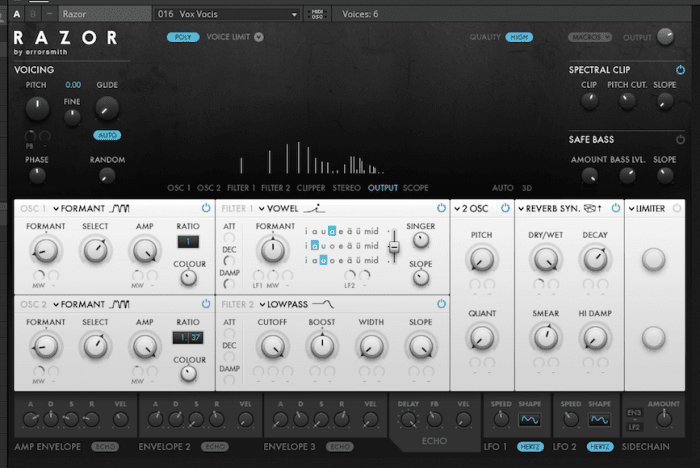Screen dimensions: 700x468
Task: Enable the Limiter power icon
Action: click(x=677, y=208)
